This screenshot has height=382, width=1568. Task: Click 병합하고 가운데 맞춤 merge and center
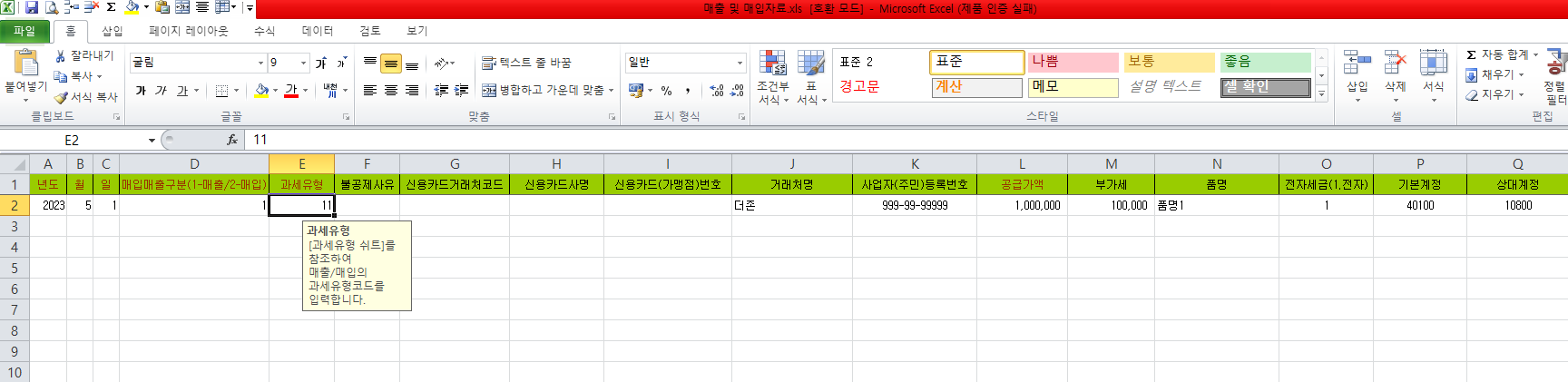[x=542, y=91]
